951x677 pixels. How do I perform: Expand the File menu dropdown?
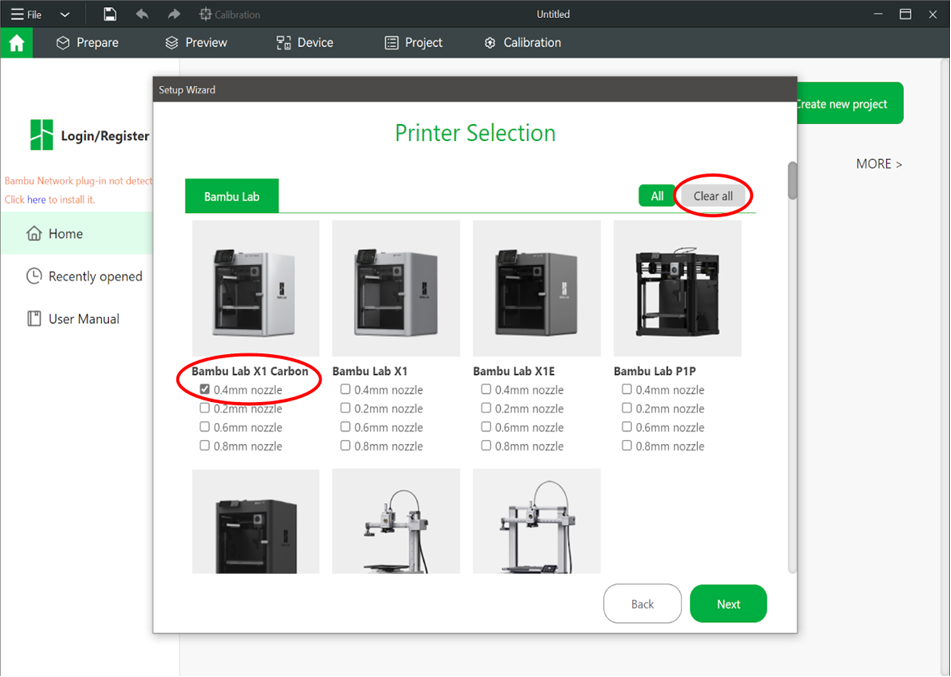point(27,14)
